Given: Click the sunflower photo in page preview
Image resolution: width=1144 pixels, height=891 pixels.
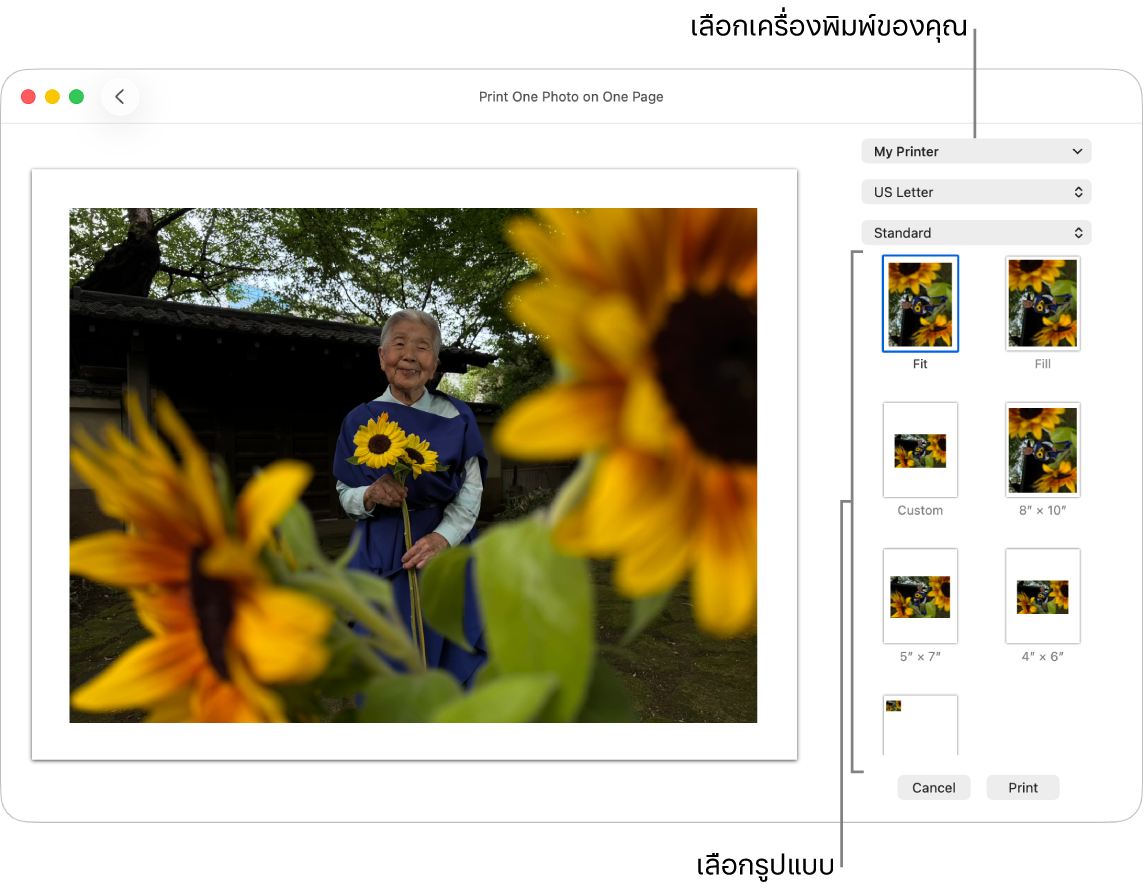Looking at the screenshot, I should [413, 465].
